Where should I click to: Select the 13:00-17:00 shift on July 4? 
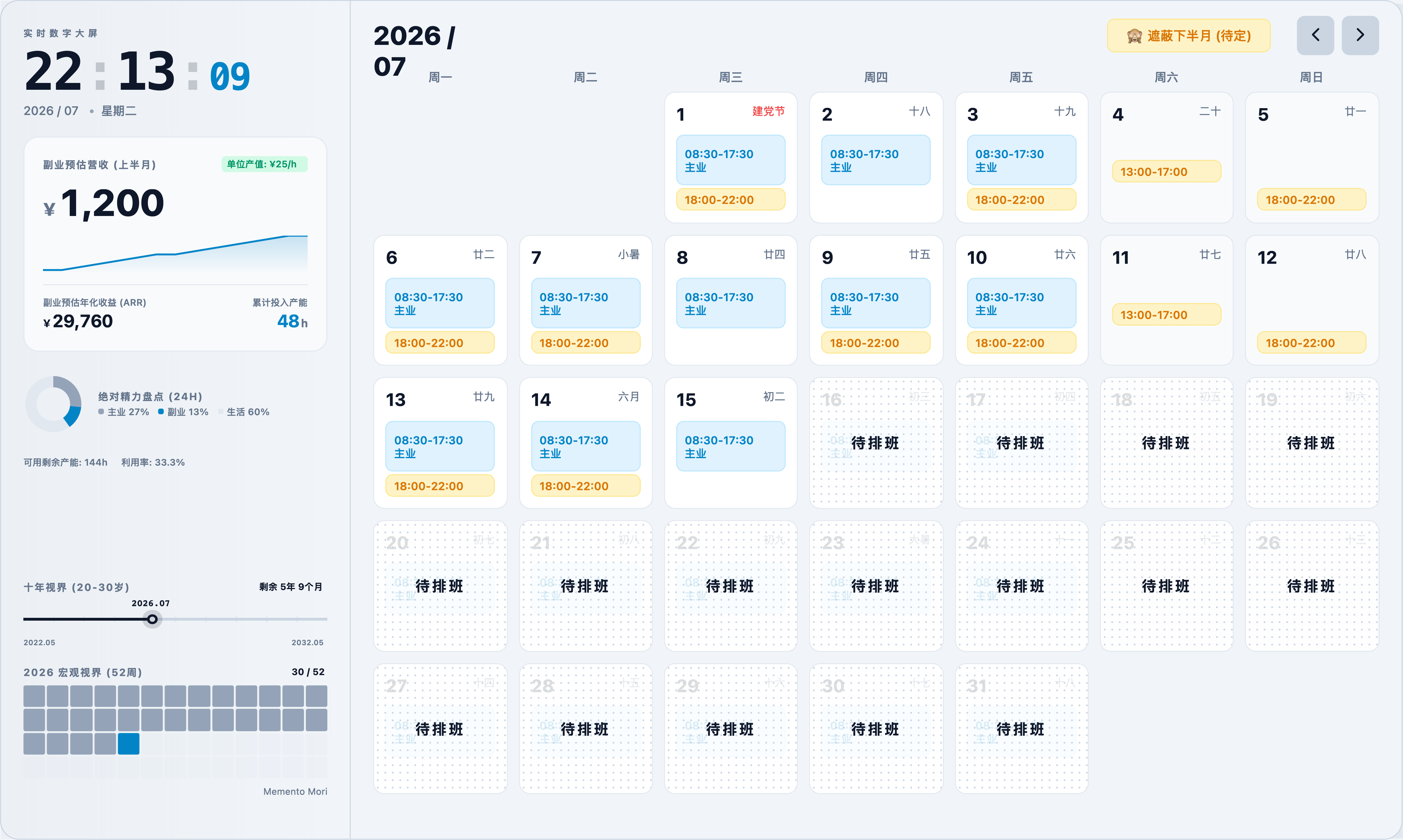[x=1166, y=171]
